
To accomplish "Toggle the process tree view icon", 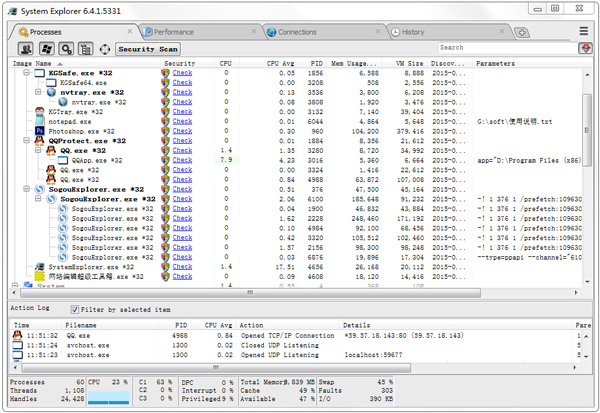I will point(85,48).
